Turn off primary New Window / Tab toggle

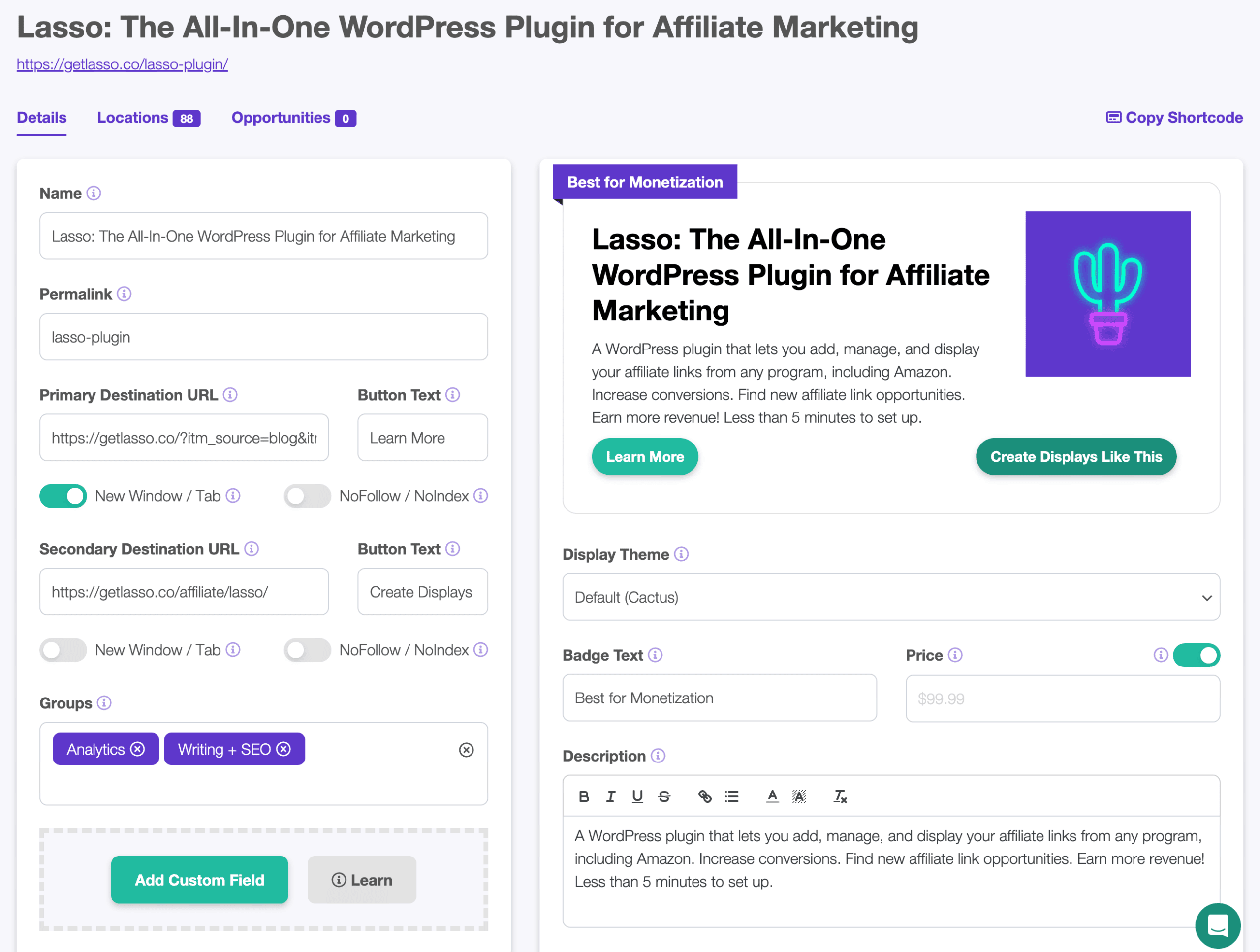pos(63,496)
